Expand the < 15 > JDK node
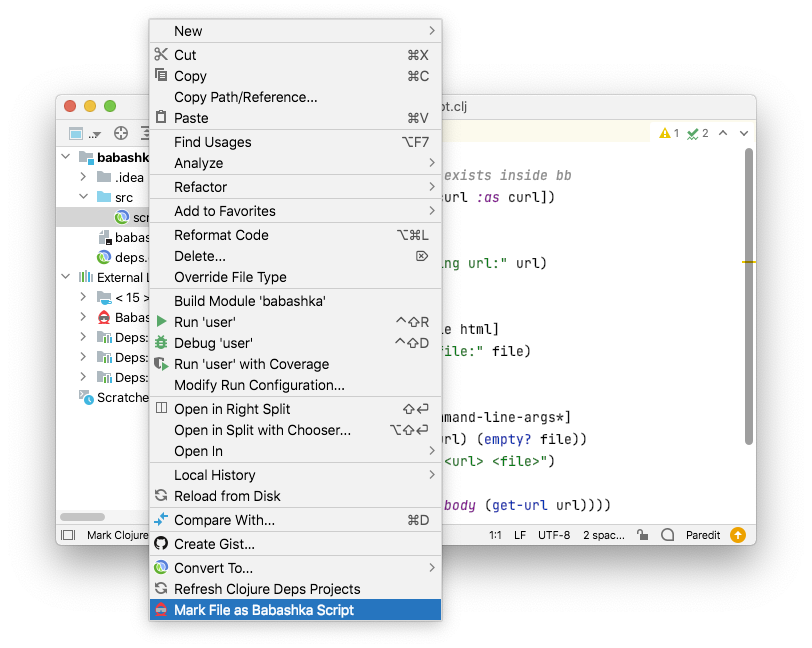Screen dimensions: 812x648 [x=83, y=297]
